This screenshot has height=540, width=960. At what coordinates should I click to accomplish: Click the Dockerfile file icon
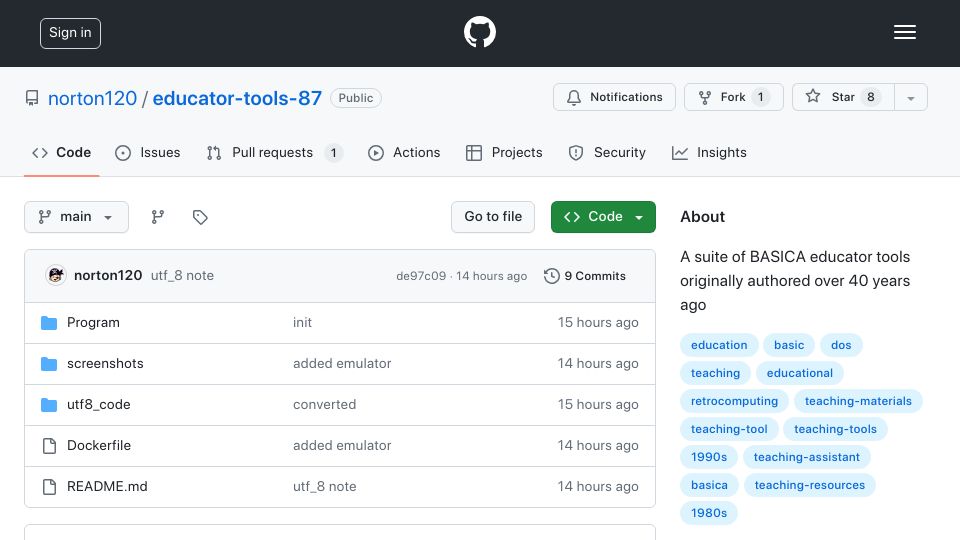50,446
